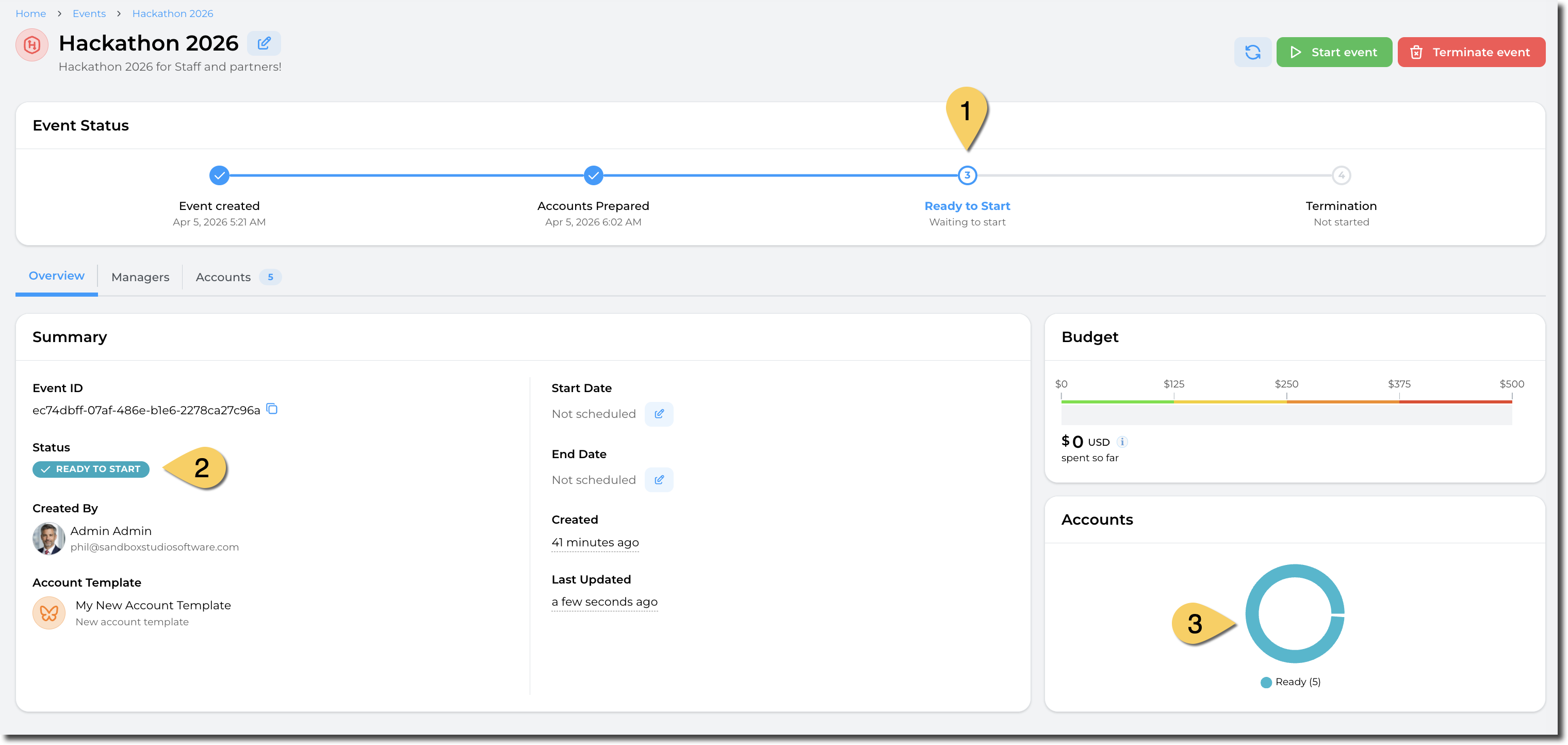Switch to the Managers tab
Image resolution: width=1568 pixels, height=745 pixels.
(140, 277)
